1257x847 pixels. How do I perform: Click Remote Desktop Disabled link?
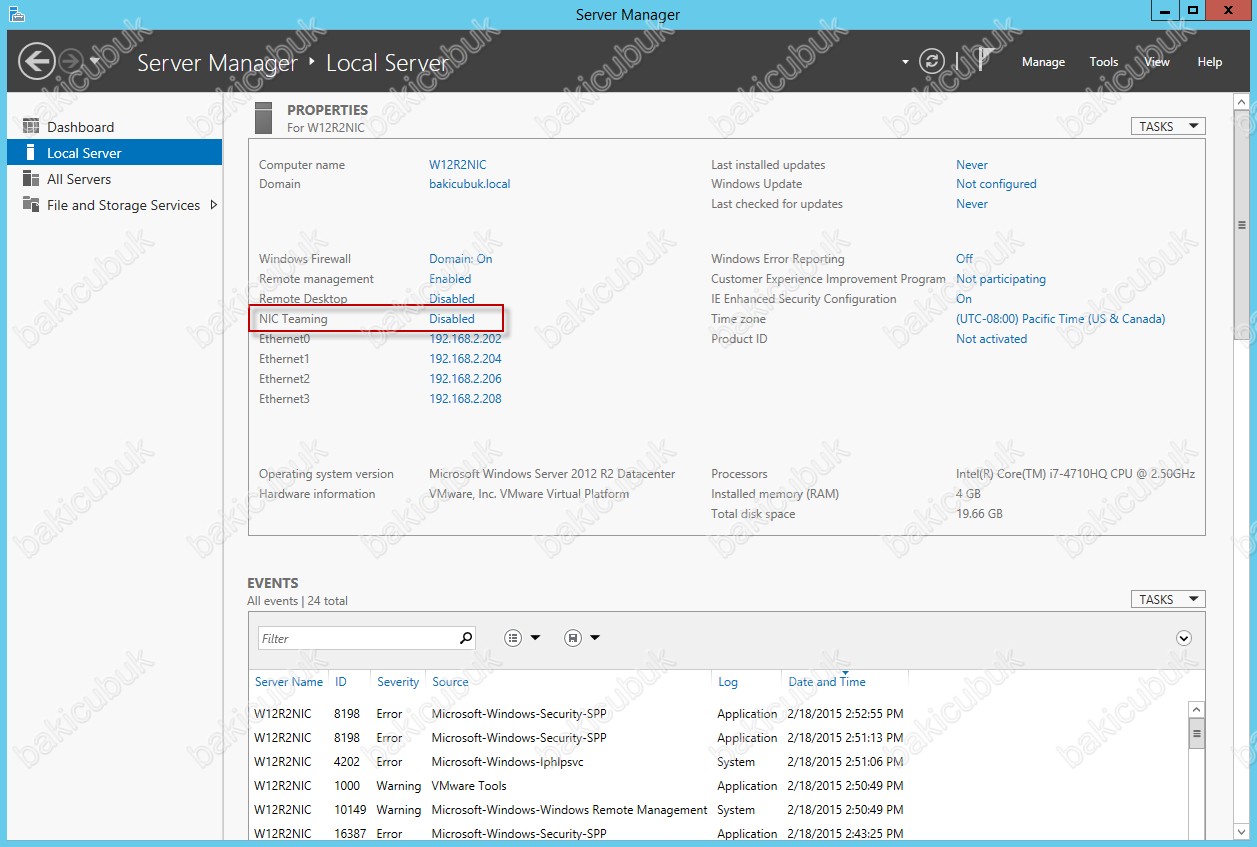point(452,299)
